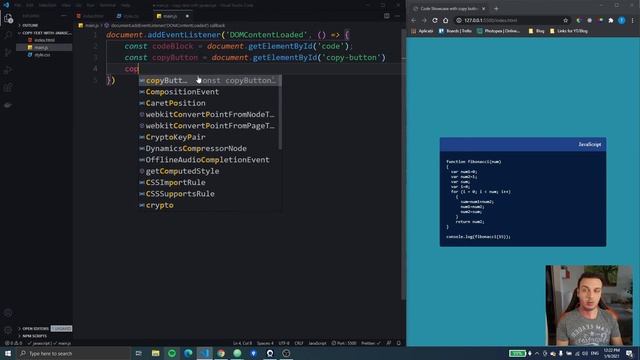Click the suggestion list scrollbar
640x360 pixels.
coord(280,112)
